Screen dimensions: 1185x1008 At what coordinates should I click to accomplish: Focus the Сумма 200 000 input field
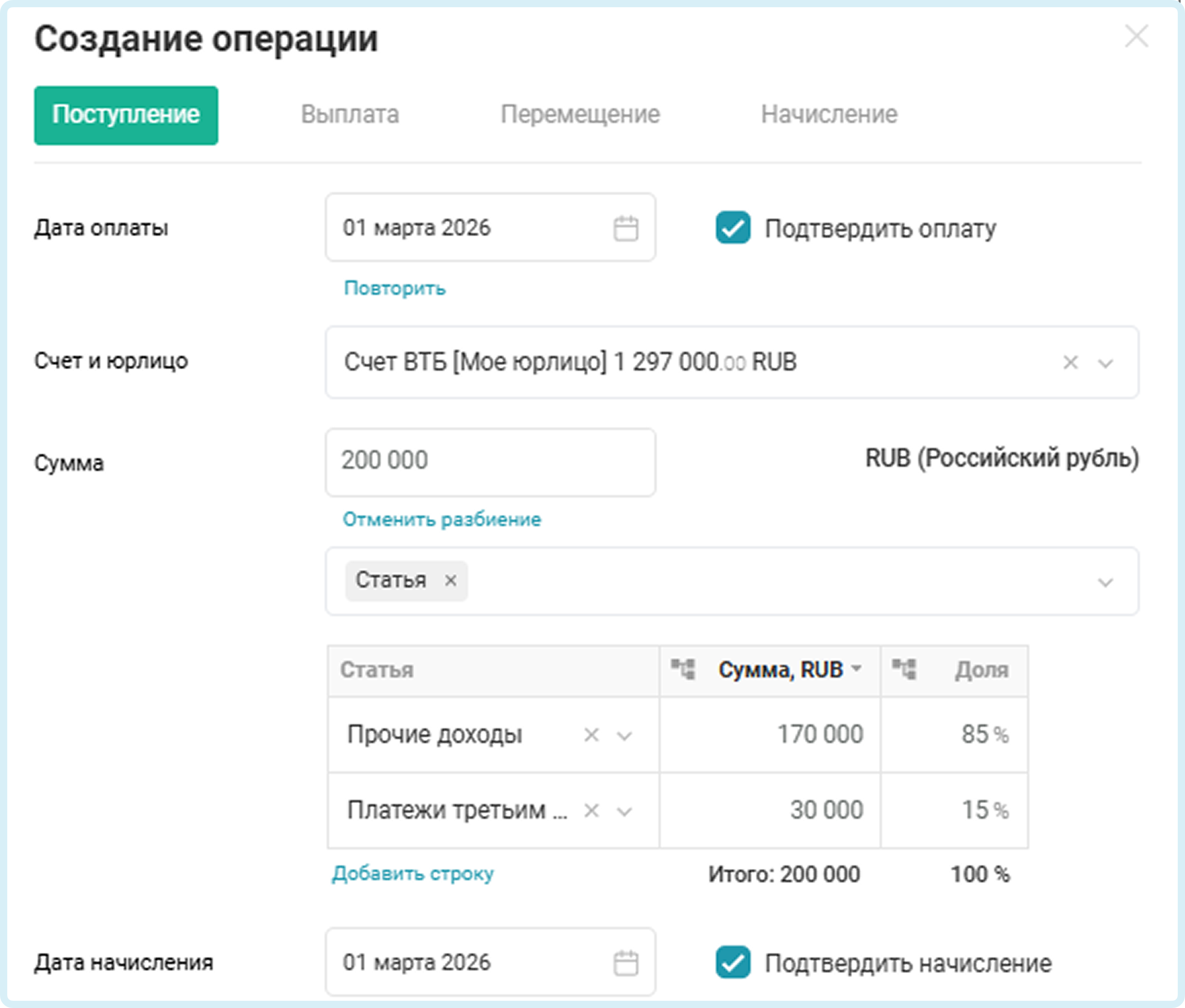tap(491, 462)
